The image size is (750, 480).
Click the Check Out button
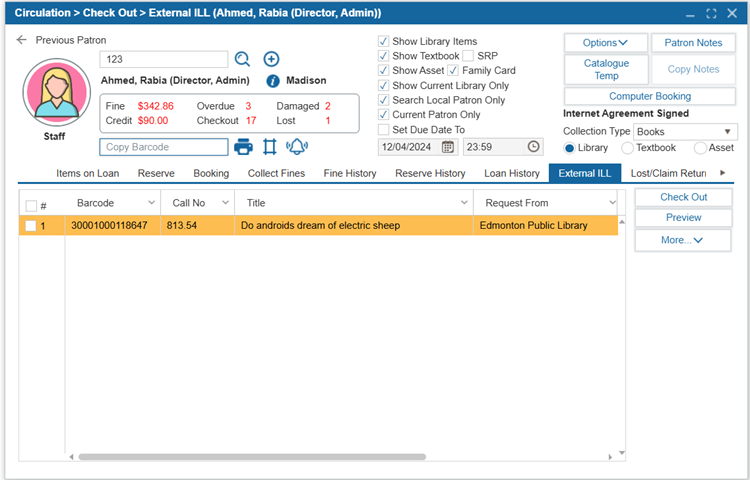683,197
